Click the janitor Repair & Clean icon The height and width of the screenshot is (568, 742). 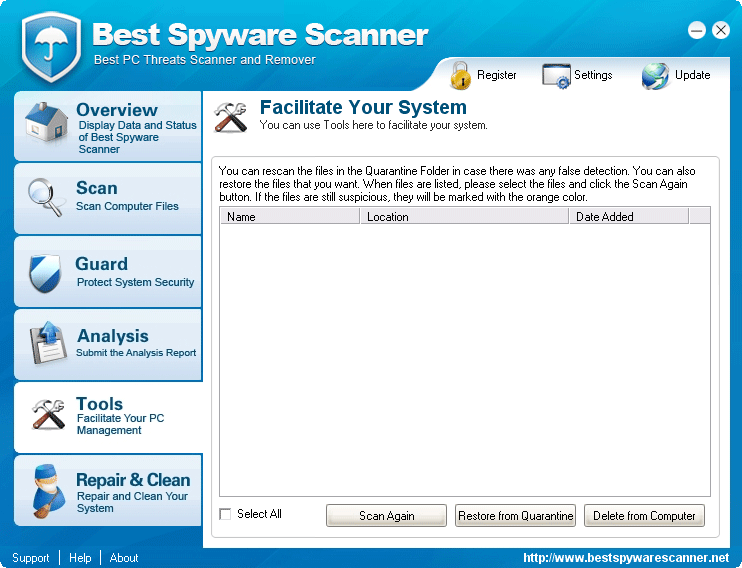click(x=49, y=490)
